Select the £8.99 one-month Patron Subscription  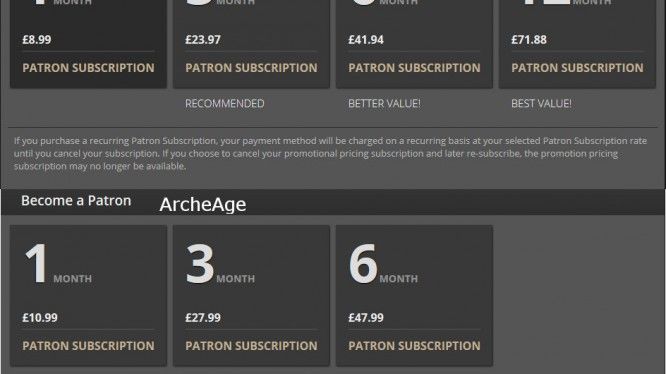[x=88, y=67]
